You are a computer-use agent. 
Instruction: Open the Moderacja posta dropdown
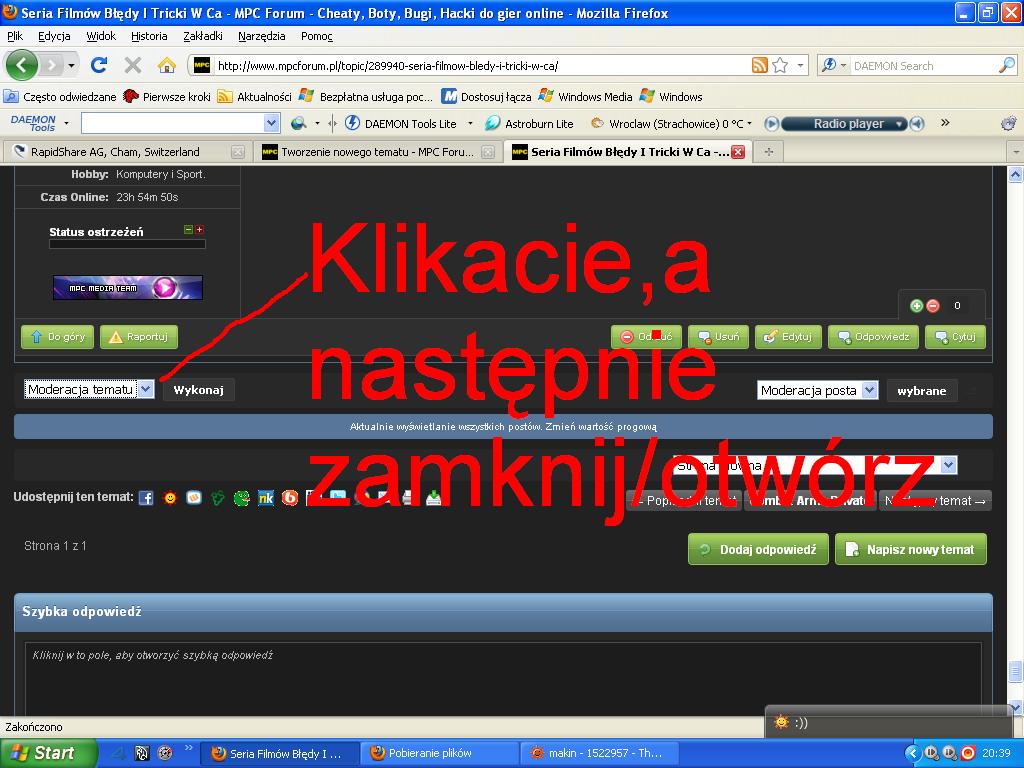pyautogui.click(x=818, y=391)
